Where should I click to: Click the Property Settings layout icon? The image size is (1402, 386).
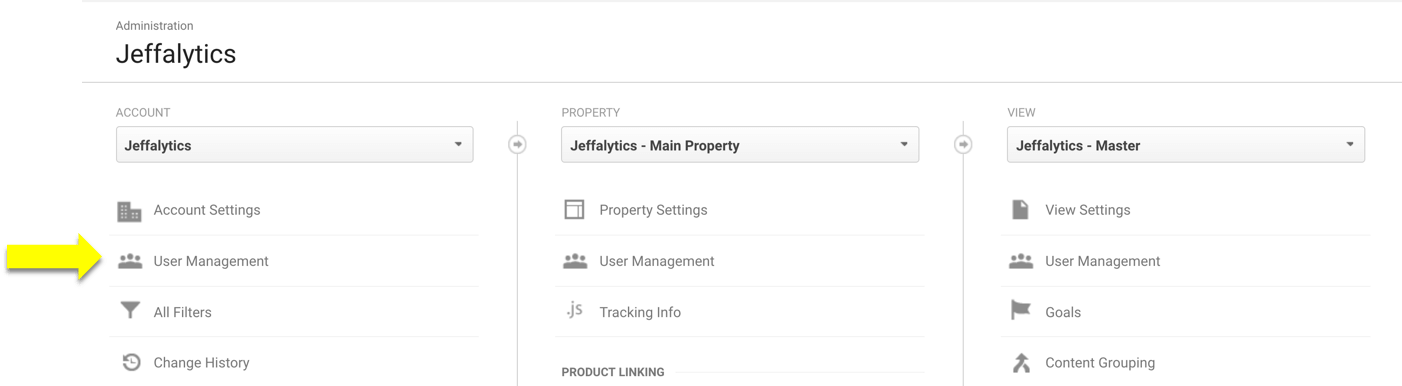(574, 210)
